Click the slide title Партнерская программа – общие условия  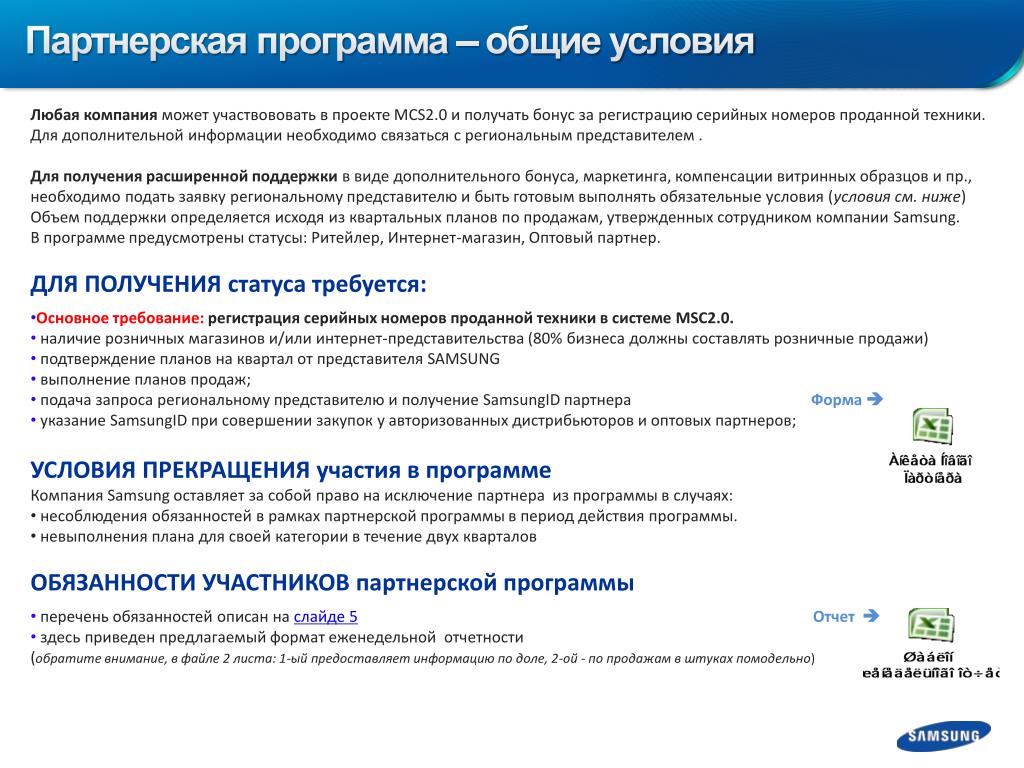tap(390, 41)
